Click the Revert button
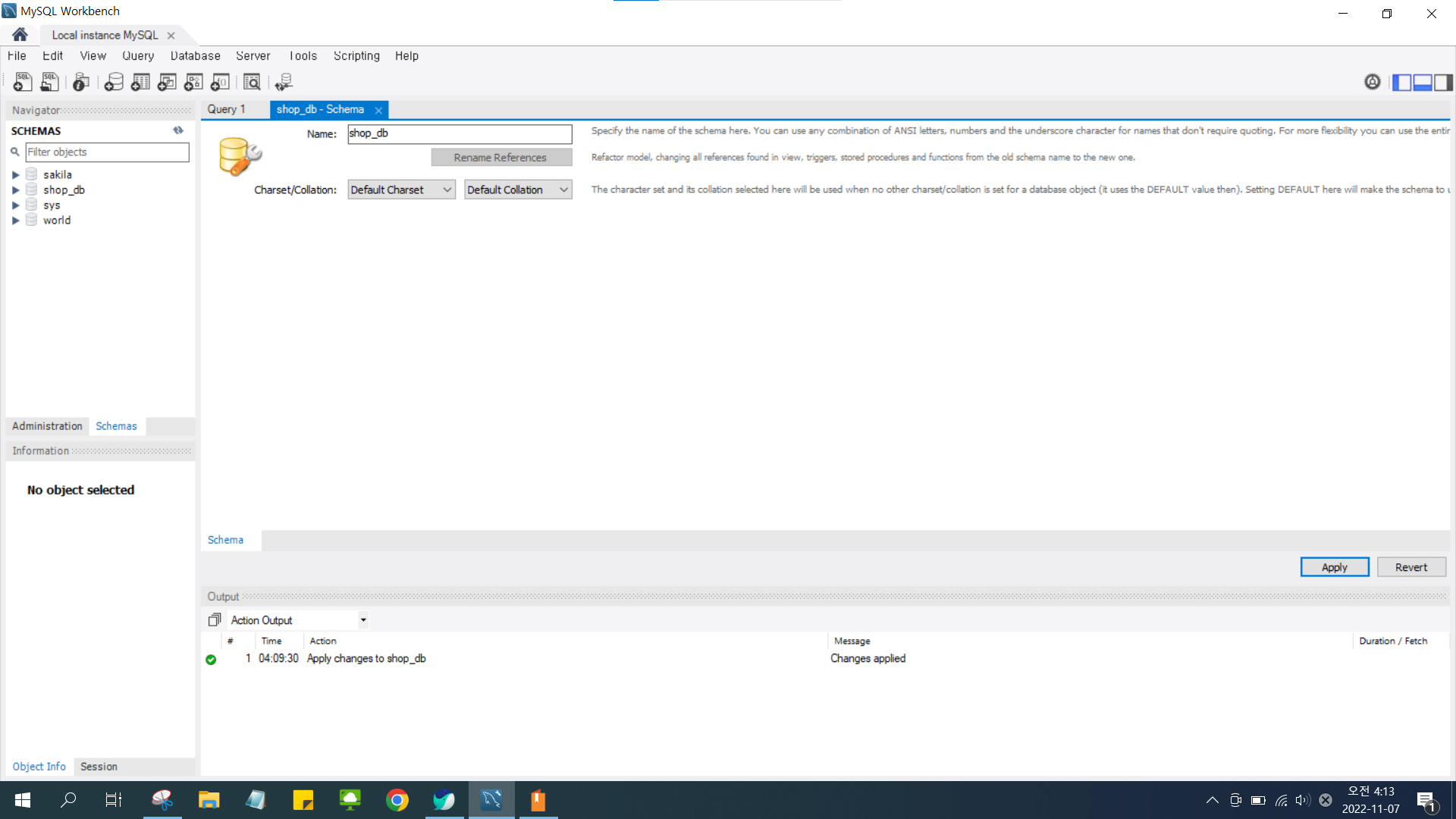Image resolution: width=1456 pixels, height=819 pixels. [x=1411, y=567]
